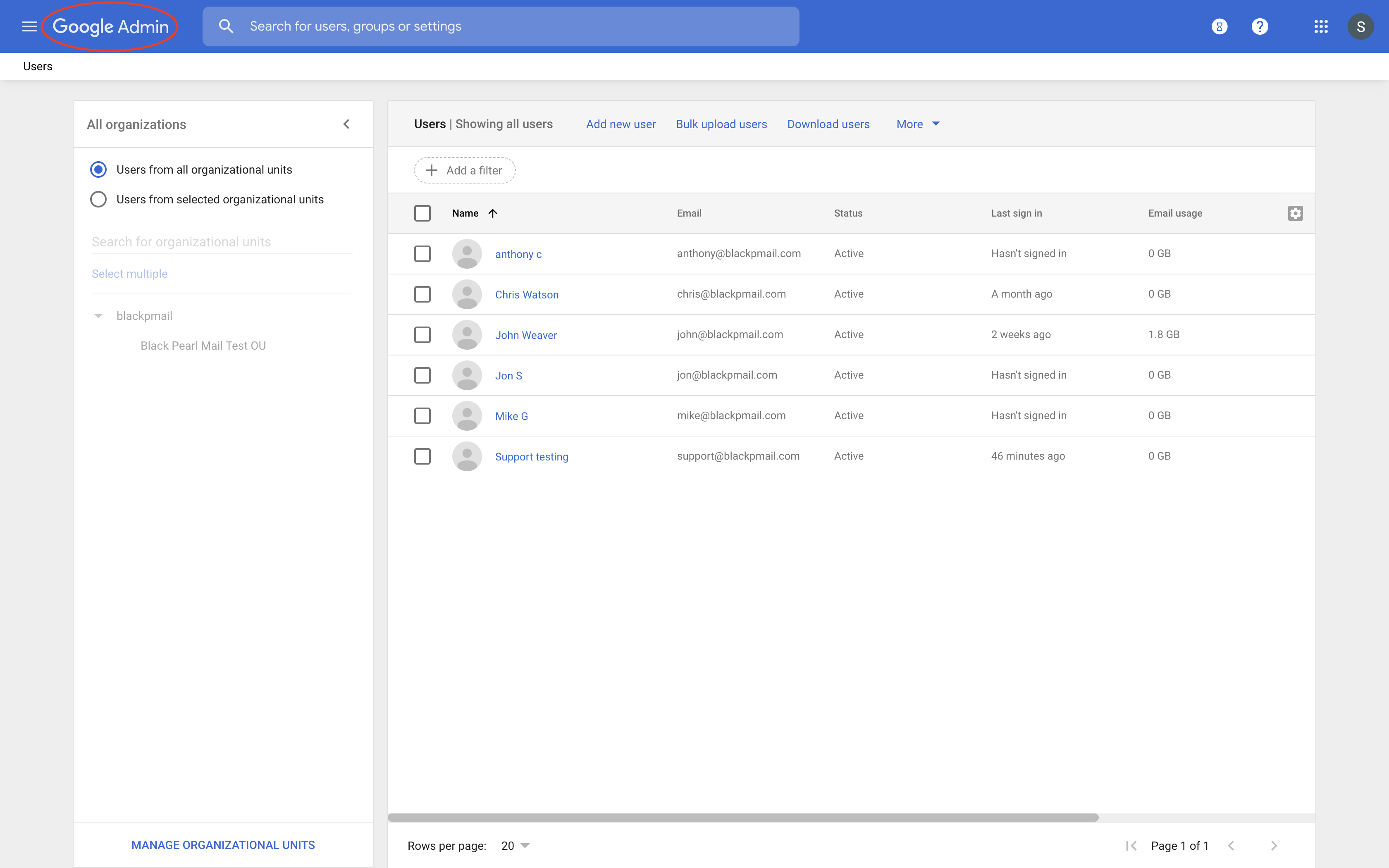Open column settings gear icon
1389x868 pixels.
(1295, 213)
